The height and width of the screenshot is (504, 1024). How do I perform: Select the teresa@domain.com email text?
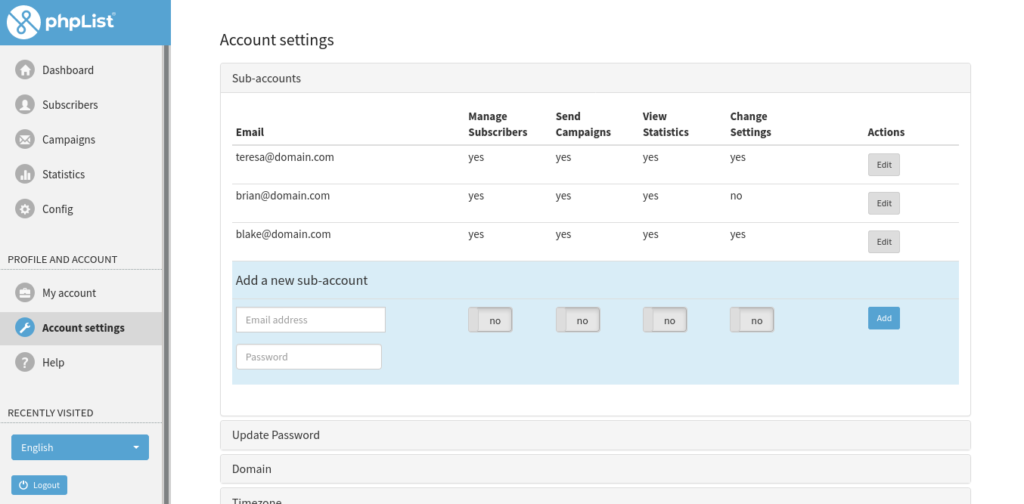285,157
